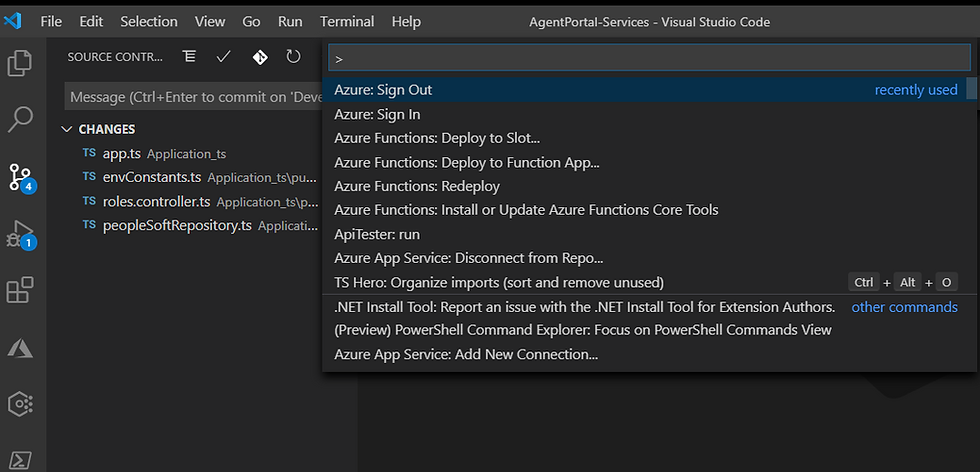The height and width of the screenshot is (472, 980).
Task: Open the Extensions view icon
Action: click(x=19, y=290)
